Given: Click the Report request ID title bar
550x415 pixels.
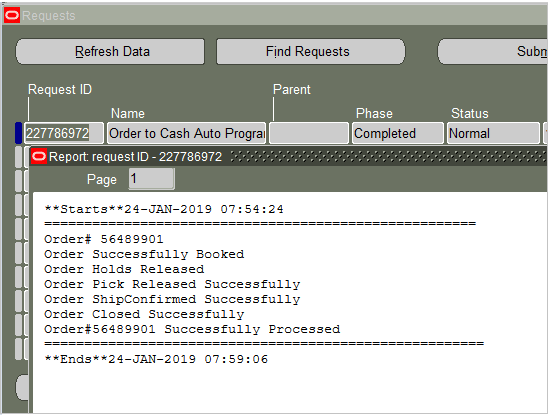Looking at the screenshot, I should pyautogui.click(x=288, y=156).
